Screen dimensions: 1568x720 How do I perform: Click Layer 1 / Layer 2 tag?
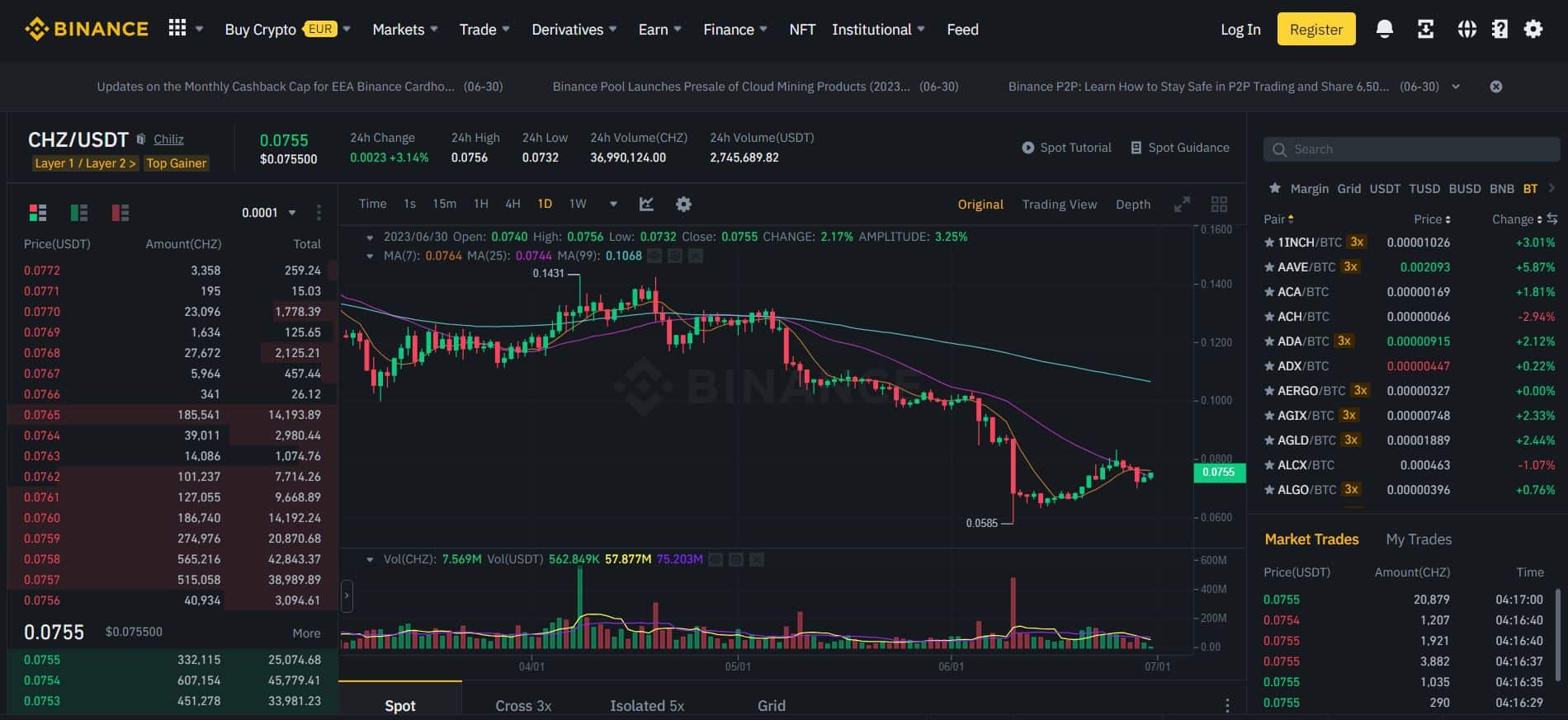[x=85, y=163]
